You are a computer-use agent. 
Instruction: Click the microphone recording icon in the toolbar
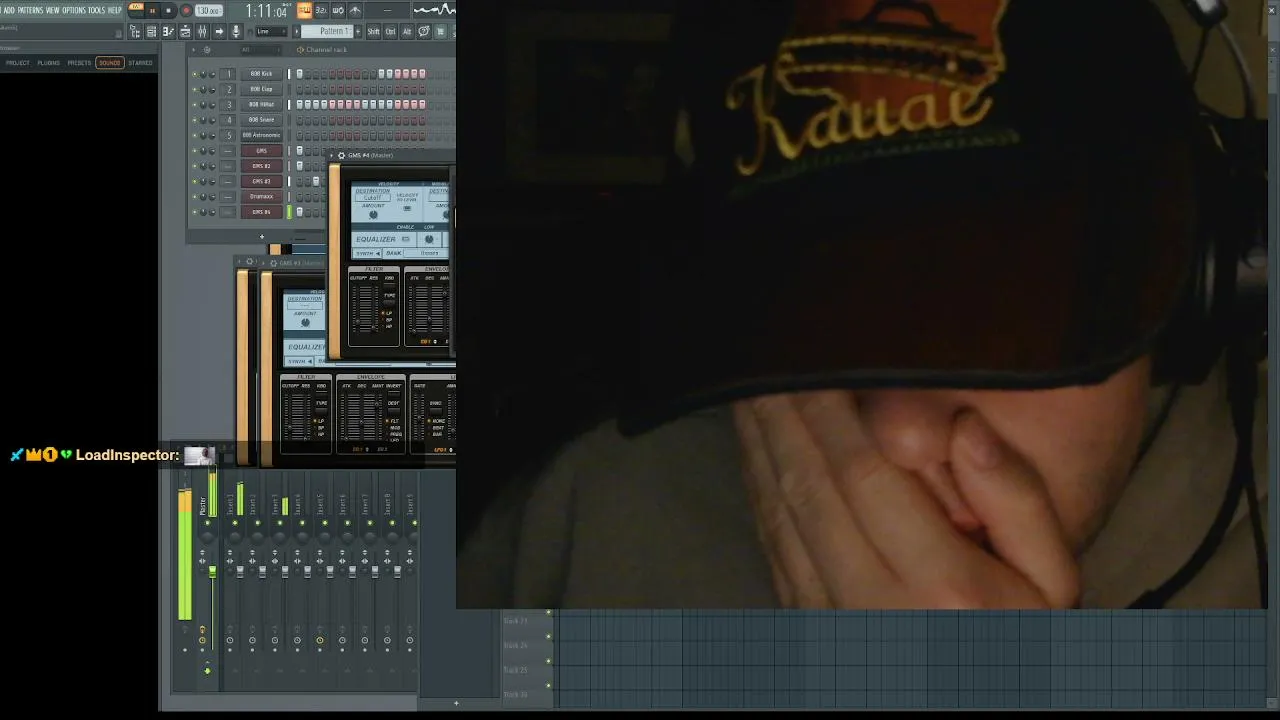click(x=236, y=32)
